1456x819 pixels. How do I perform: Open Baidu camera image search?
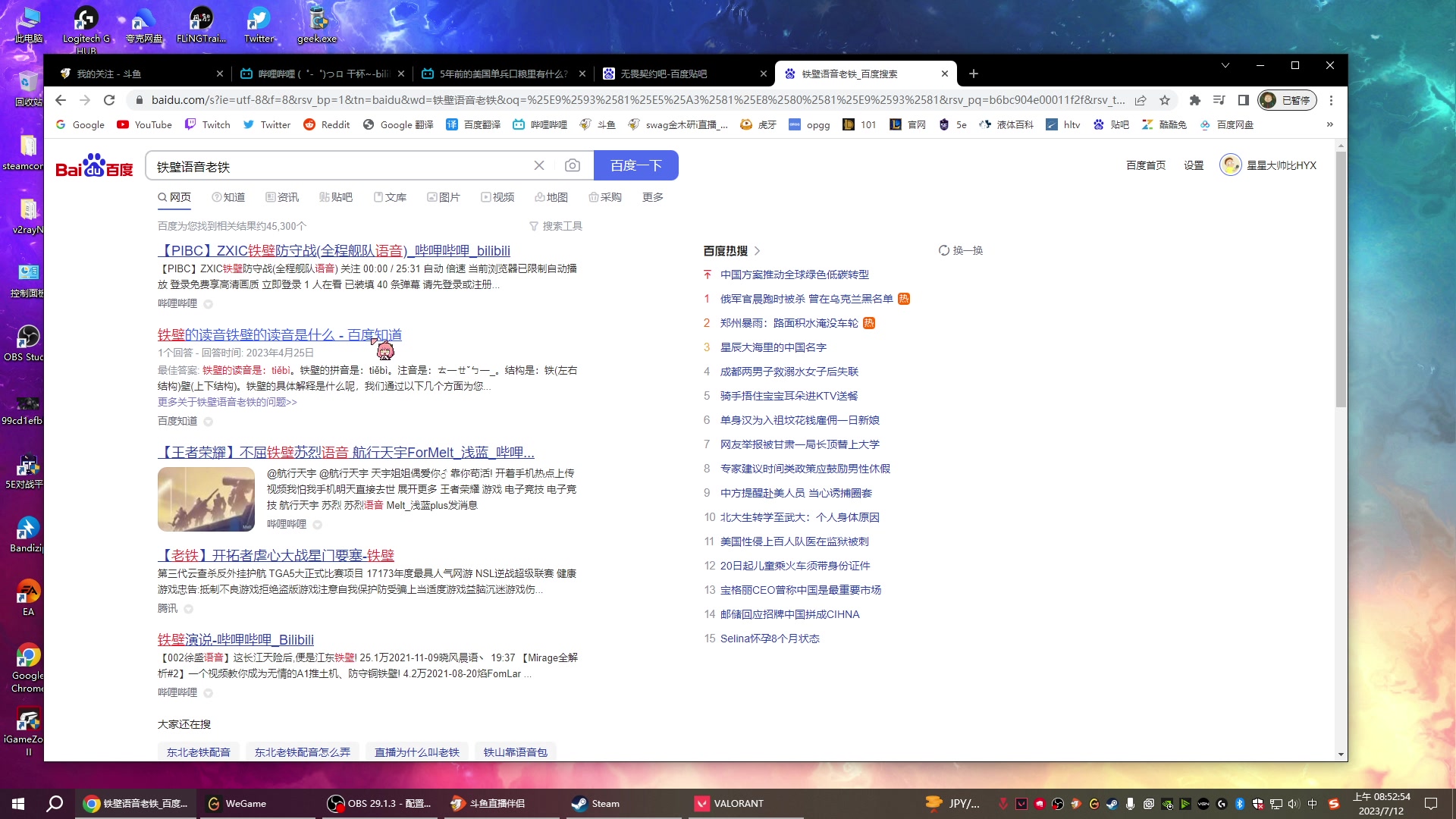[573, 165]
